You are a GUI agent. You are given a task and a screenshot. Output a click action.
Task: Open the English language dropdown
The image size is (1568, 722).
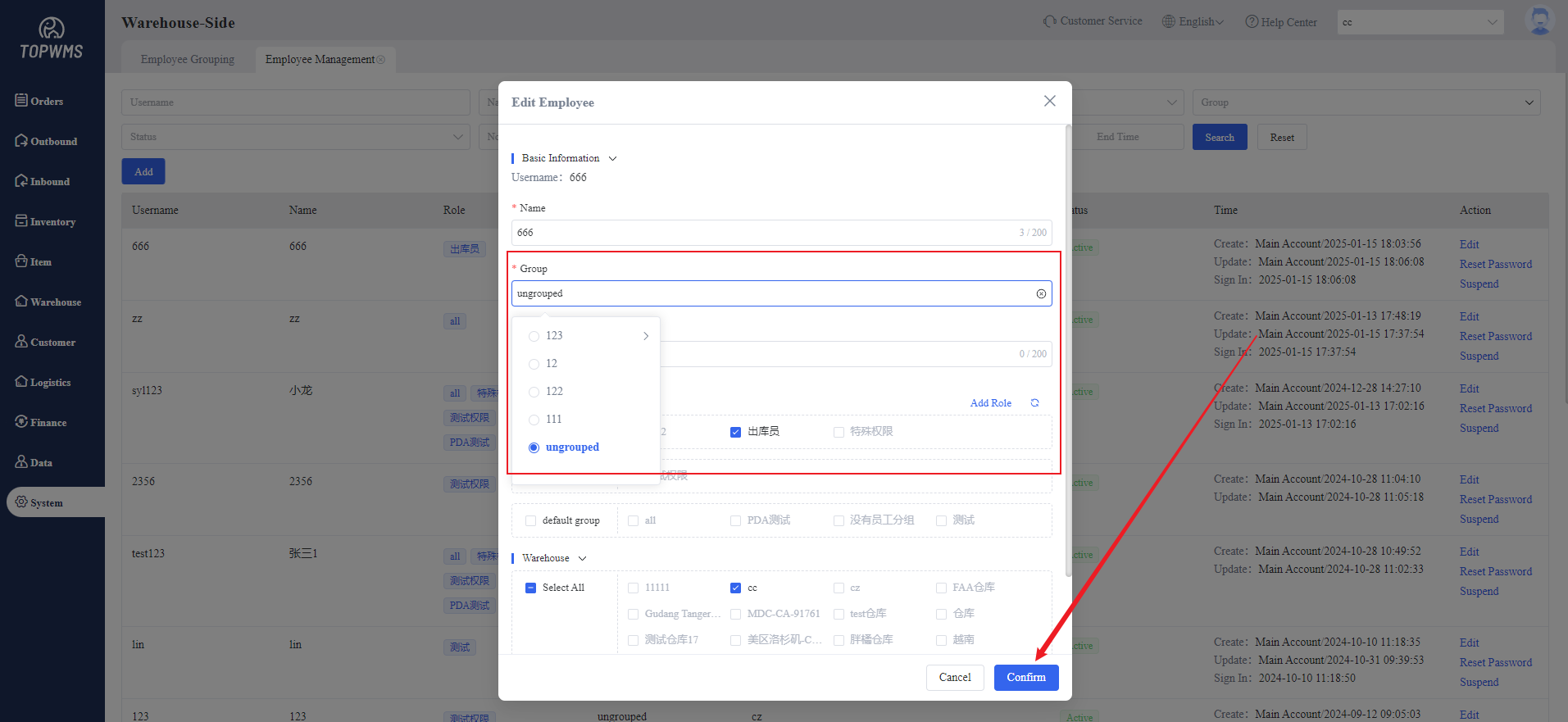1193,22
